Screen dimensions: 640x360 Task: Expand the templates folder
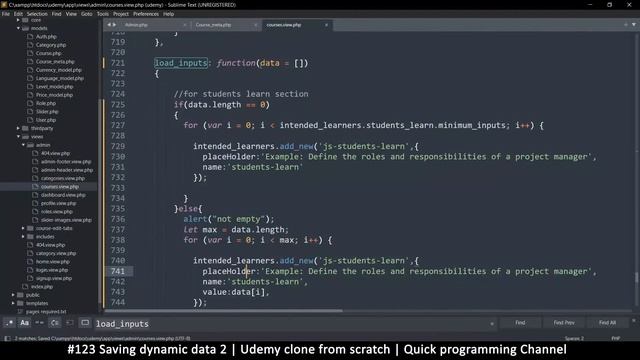point(13,303)
